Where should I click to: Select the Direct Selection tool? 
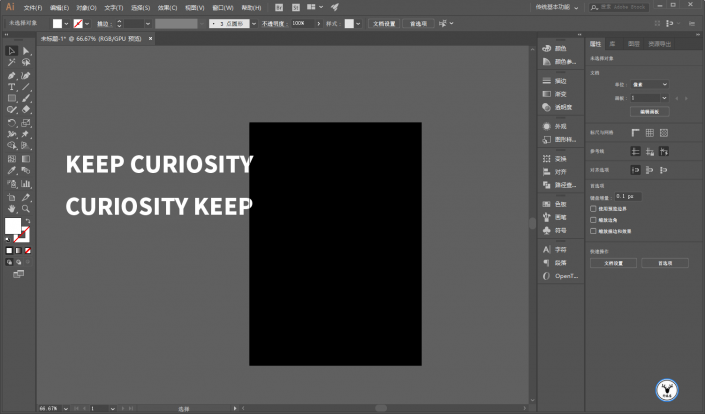pyautogui.click(x=26, y=51)
